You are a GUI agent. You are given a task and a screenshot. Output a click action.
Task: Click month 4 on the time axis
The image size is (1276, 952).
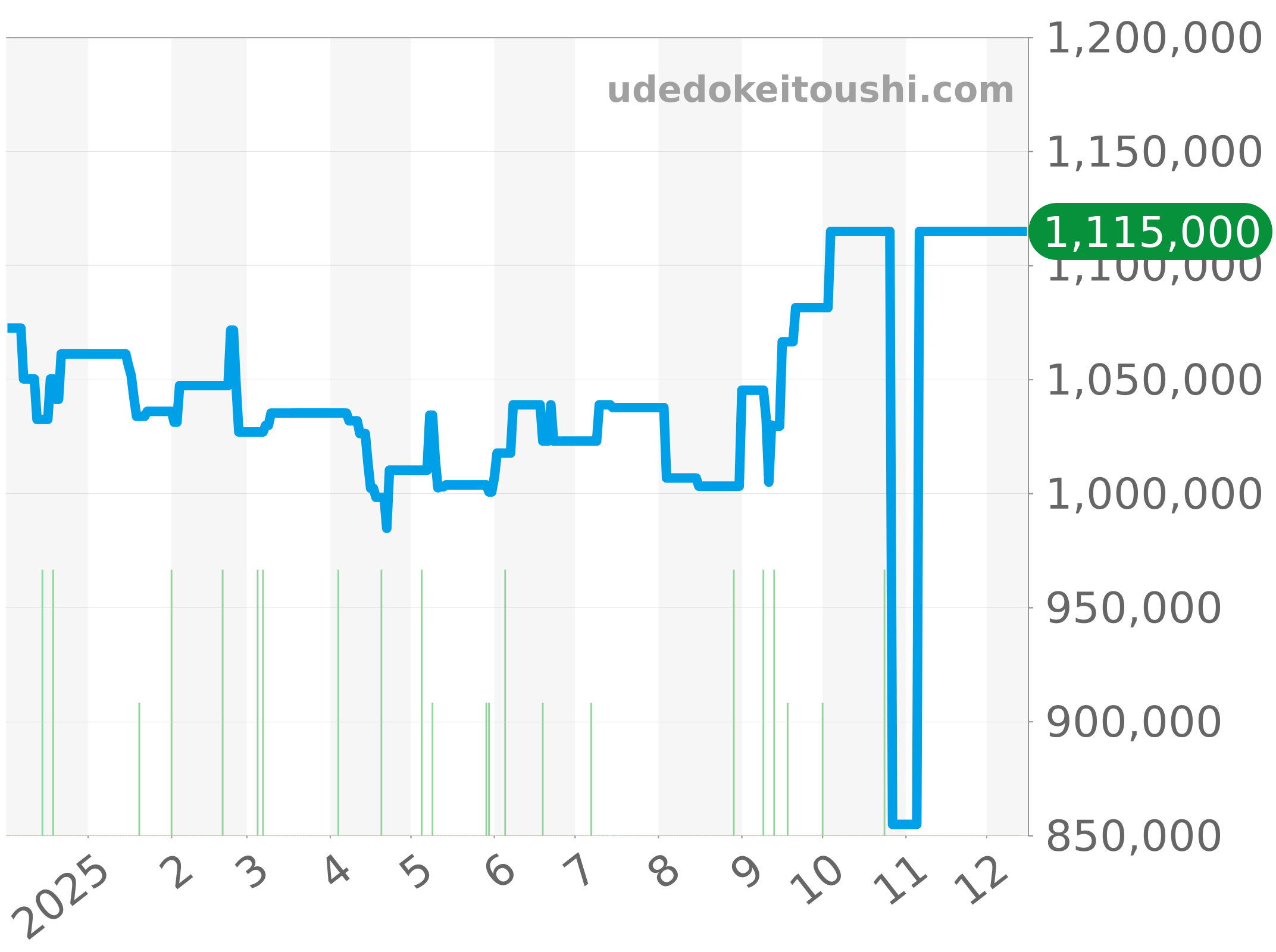tap(337, 872)
